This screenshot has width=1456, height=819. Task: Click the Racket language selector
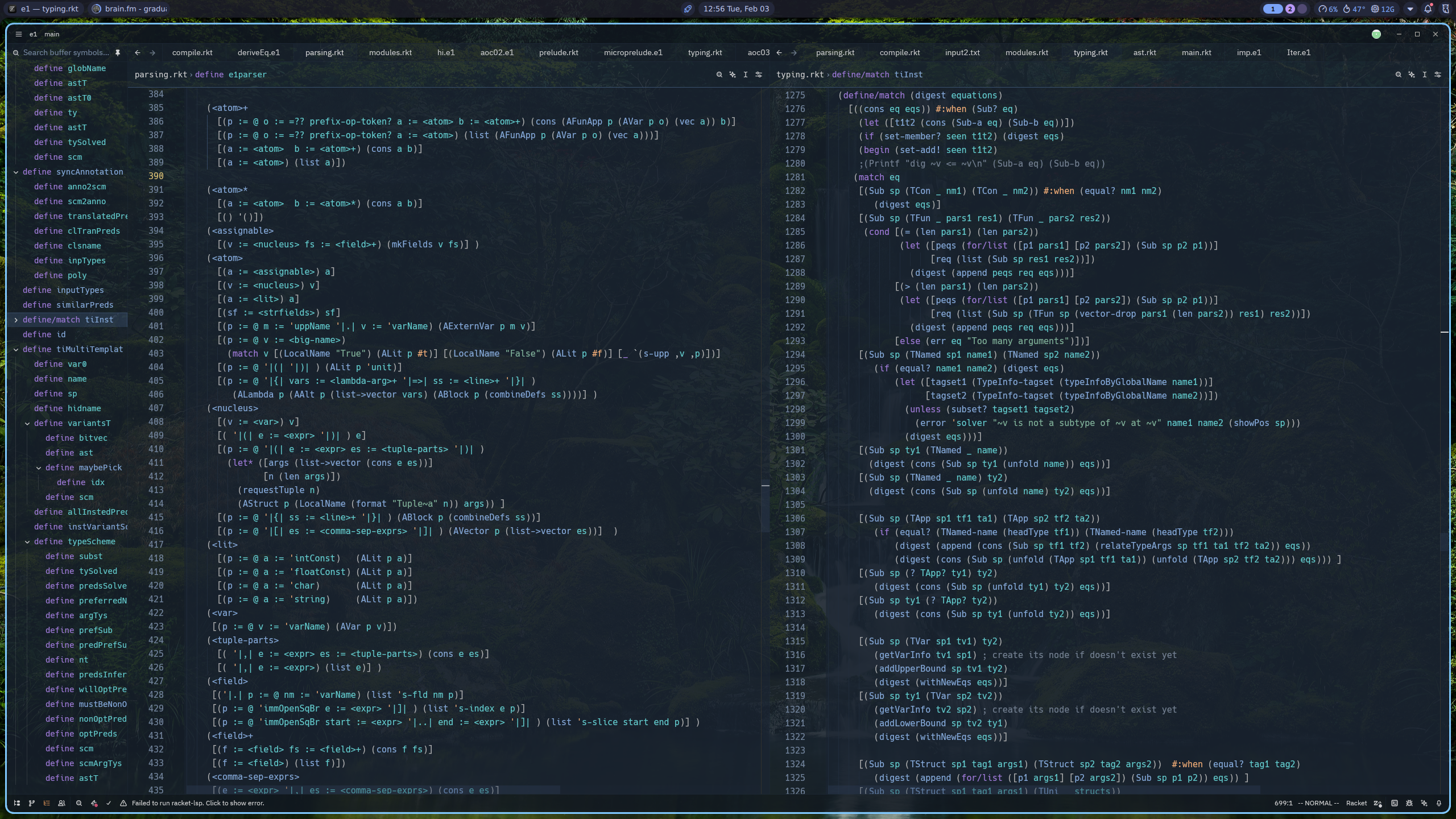(x=1356, y=803)
